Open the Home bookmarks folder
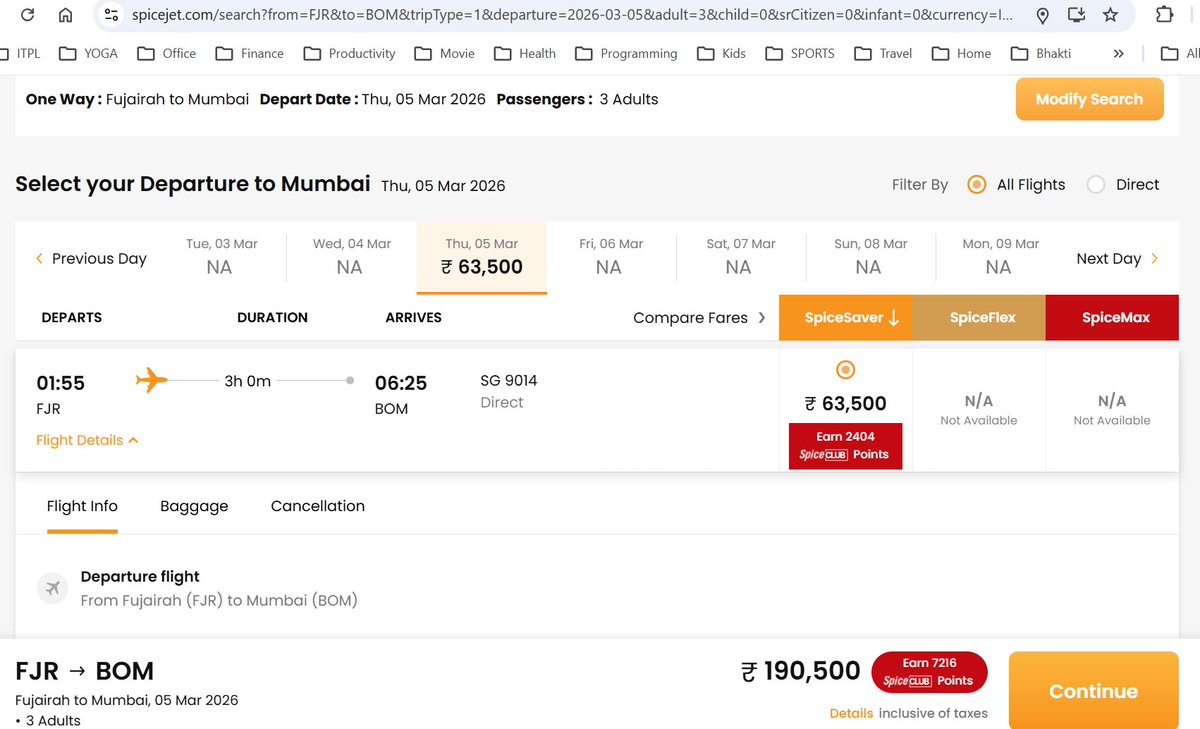The width and height of the screenshot is (1200, 729). 961,53
